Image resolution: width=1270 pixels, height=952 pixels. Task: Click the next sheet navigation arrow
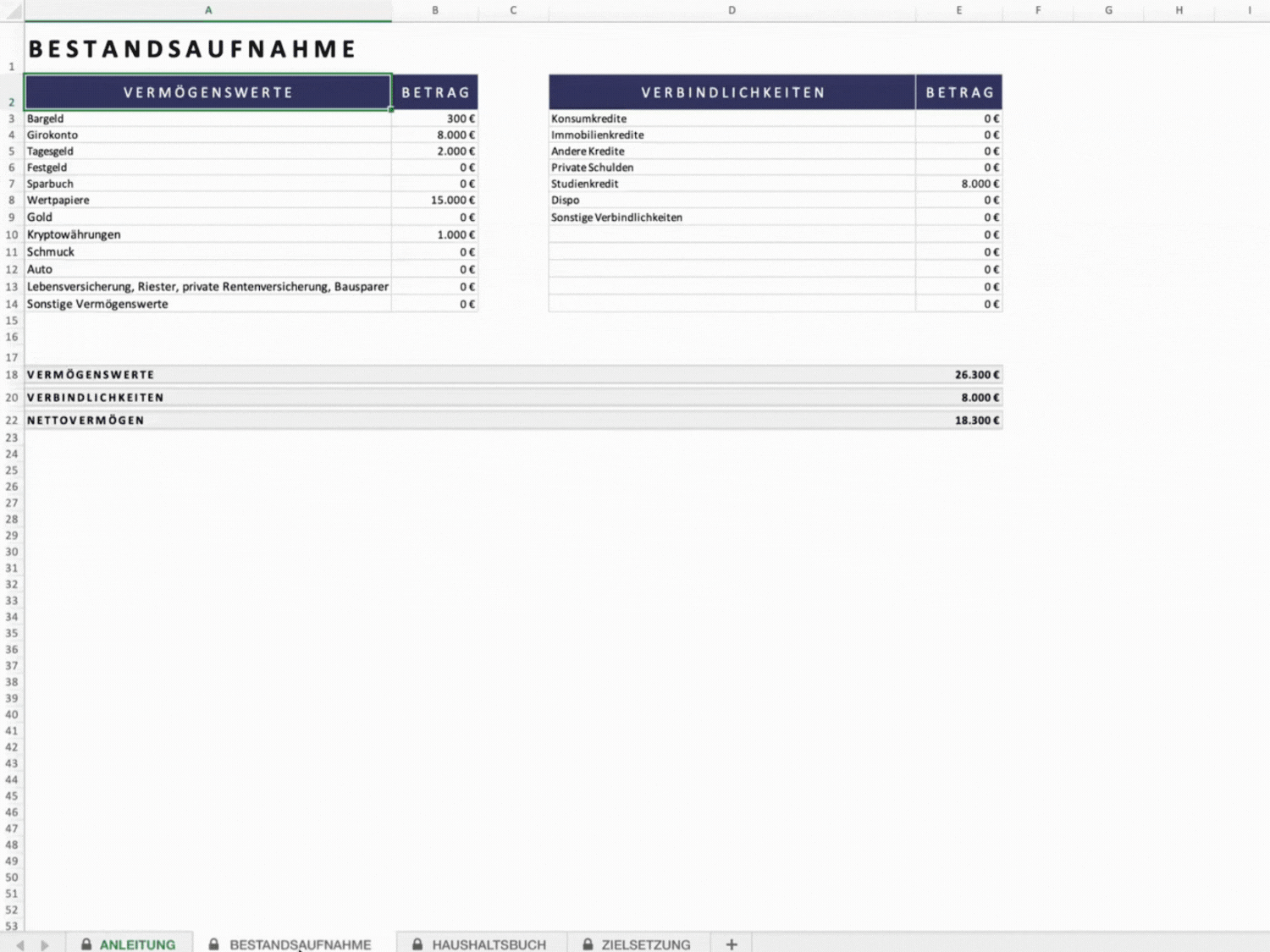pyautogui.click(x=45, y=944)
